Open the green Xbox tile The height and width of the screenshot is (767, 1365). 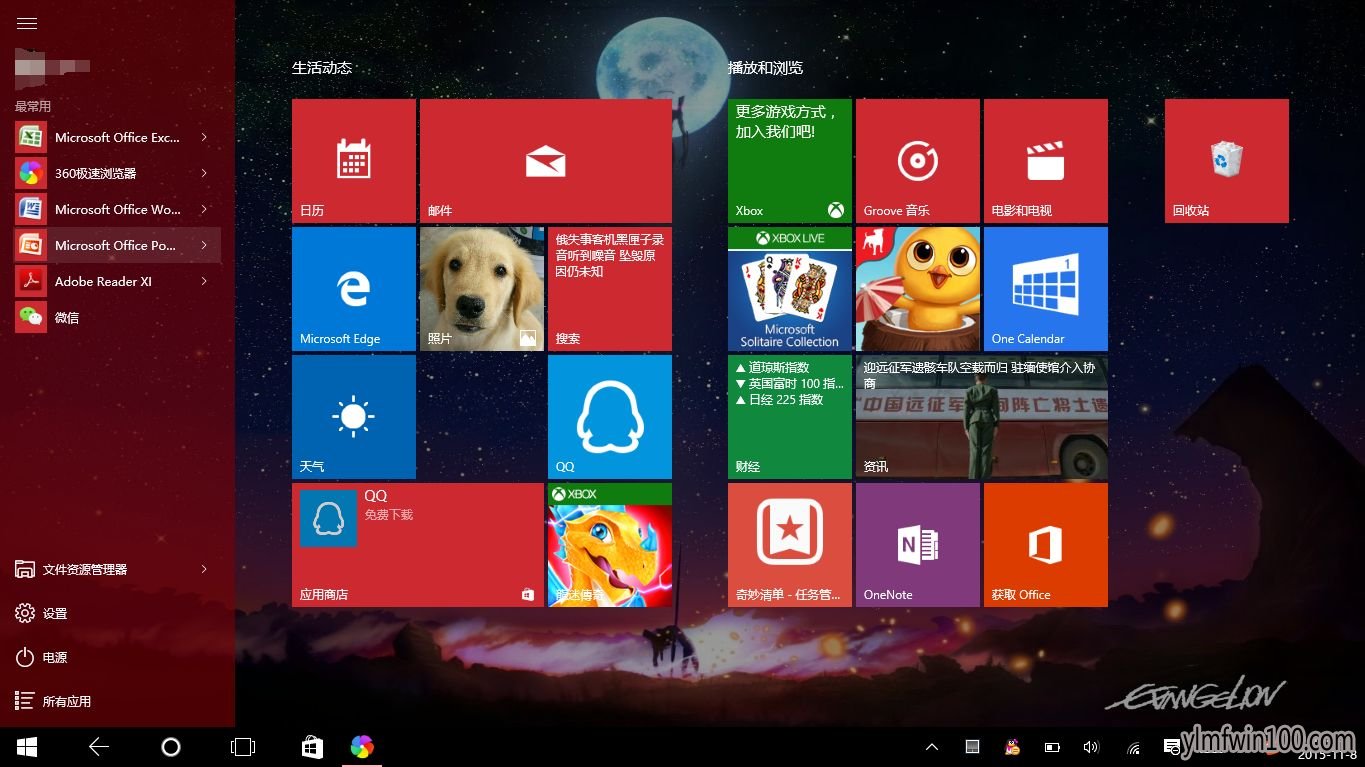click(x=790, y=161)
